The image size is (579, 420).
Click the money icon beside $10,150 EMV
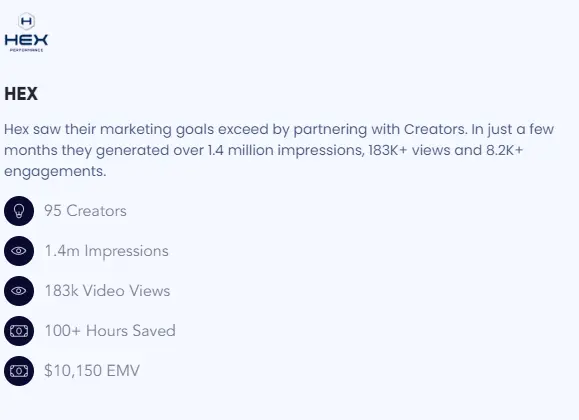19,371
